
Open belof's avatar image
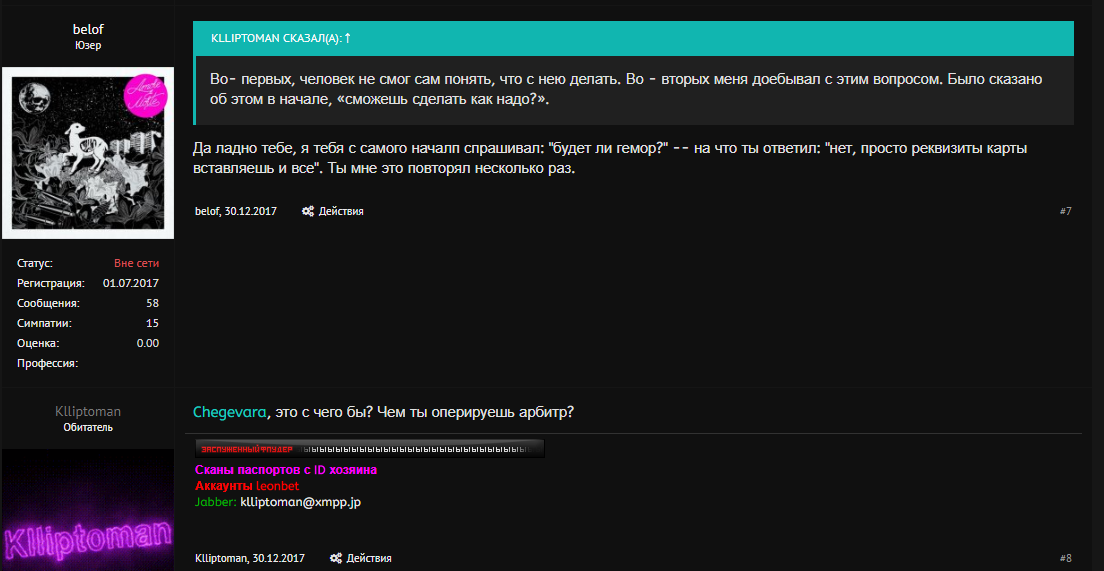coord(88,153)
